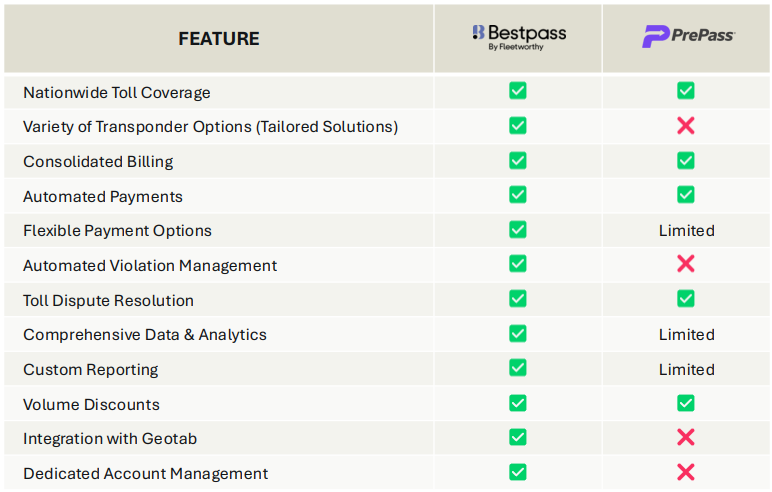The height and width of the screenshot is (492, 772).
Task: Select the 'Nationwide Toll Coverage' row label
Action: coord(117,93)
